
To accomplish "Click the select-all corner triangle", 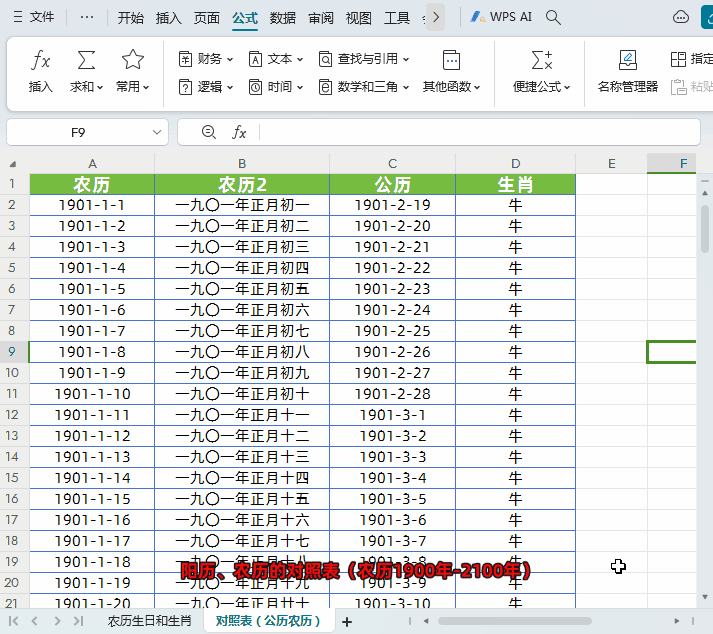I will (x=13, y=164).
